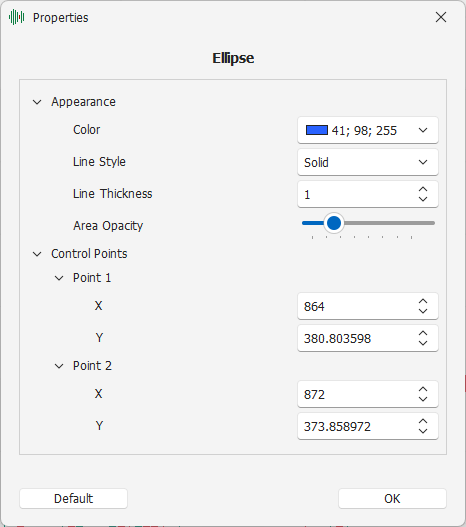Increase Line Thickness with the up arrow
The width and height of the screenshot is (466, 527).
[x=423, y=190]
